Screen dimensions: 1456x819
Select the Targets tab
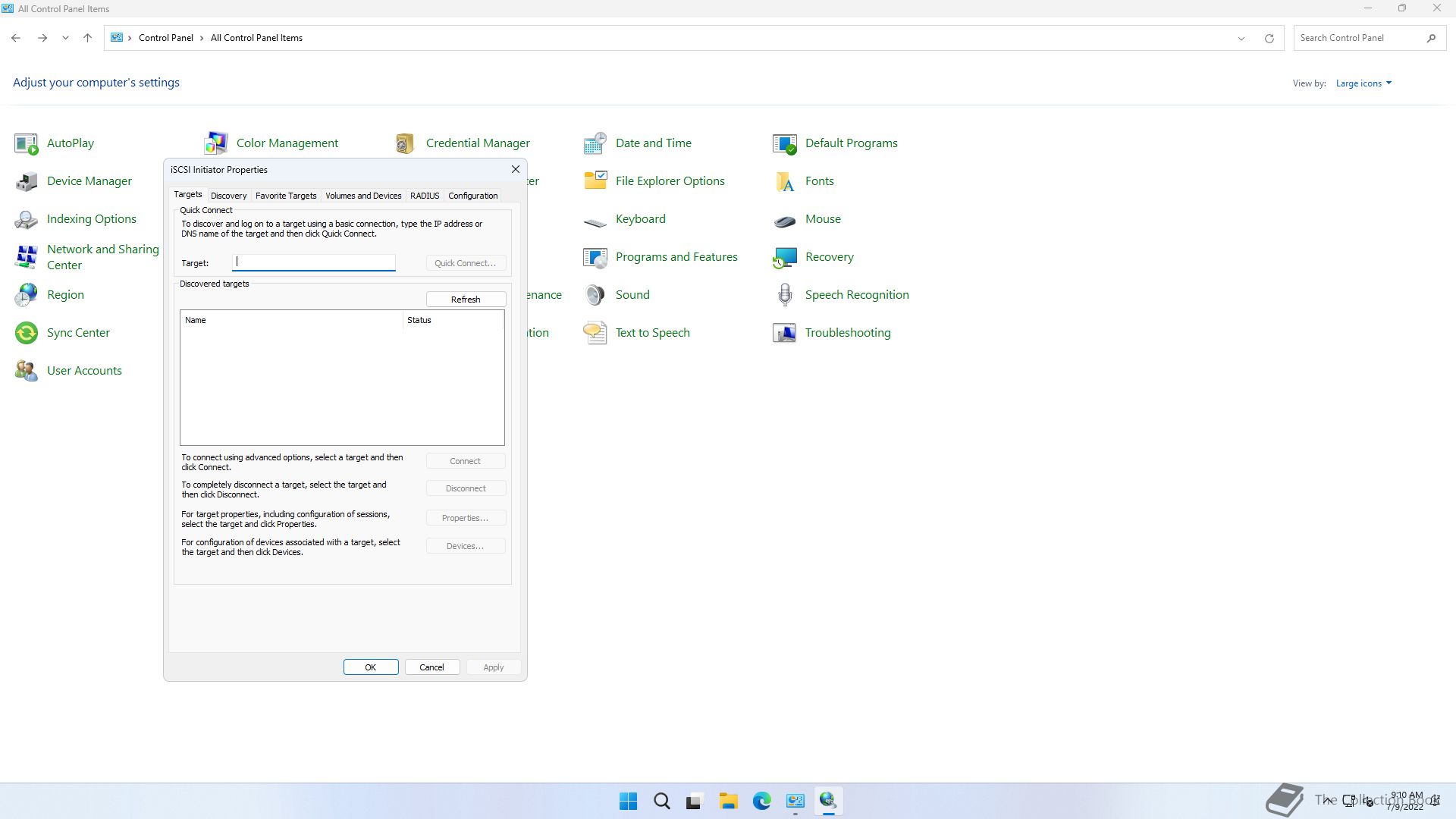[x=188, y=195]
